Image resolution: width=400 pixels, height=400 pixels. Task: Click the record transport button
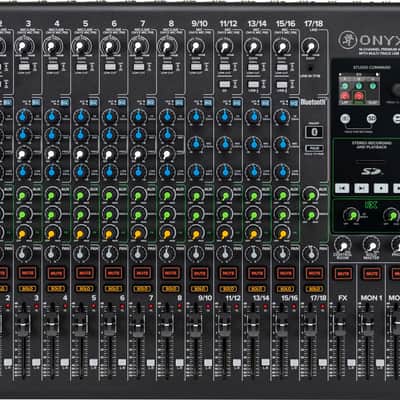(381, 188)
